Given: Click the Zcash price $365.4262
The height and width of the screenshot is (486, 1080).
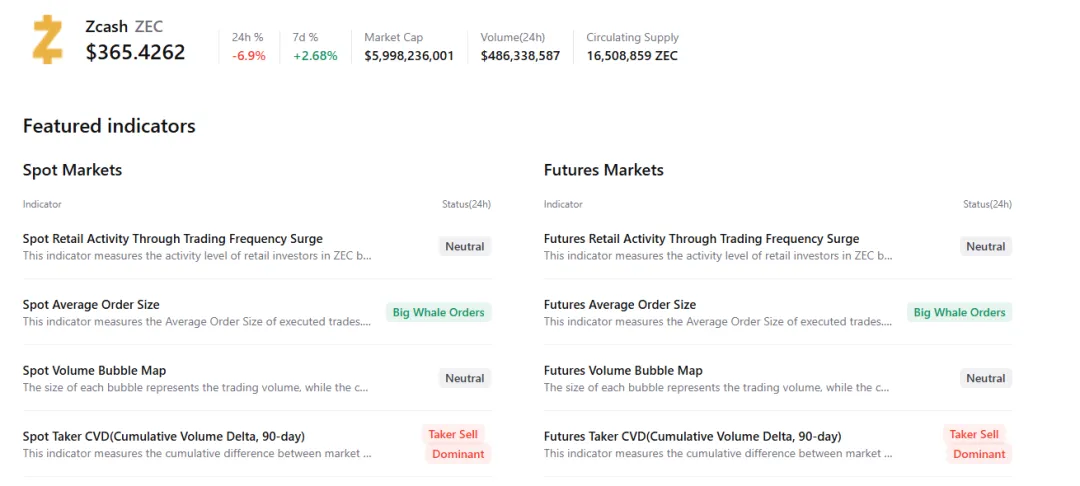Looking at the screenshot, I should 136,52.
